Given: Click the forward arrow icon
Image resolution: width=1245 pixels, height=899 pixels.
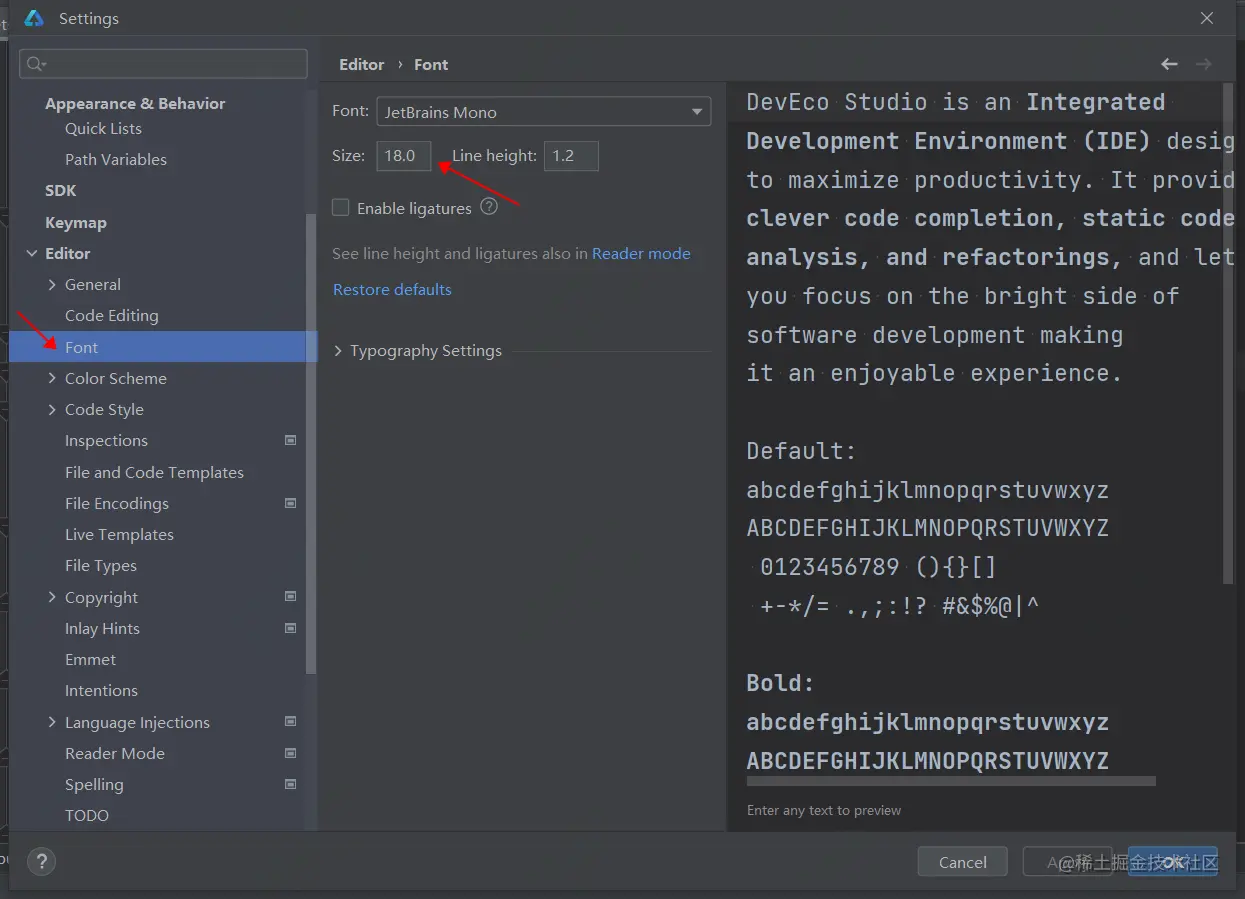Looking at the screenshot, I should (x=1204, y=64).
